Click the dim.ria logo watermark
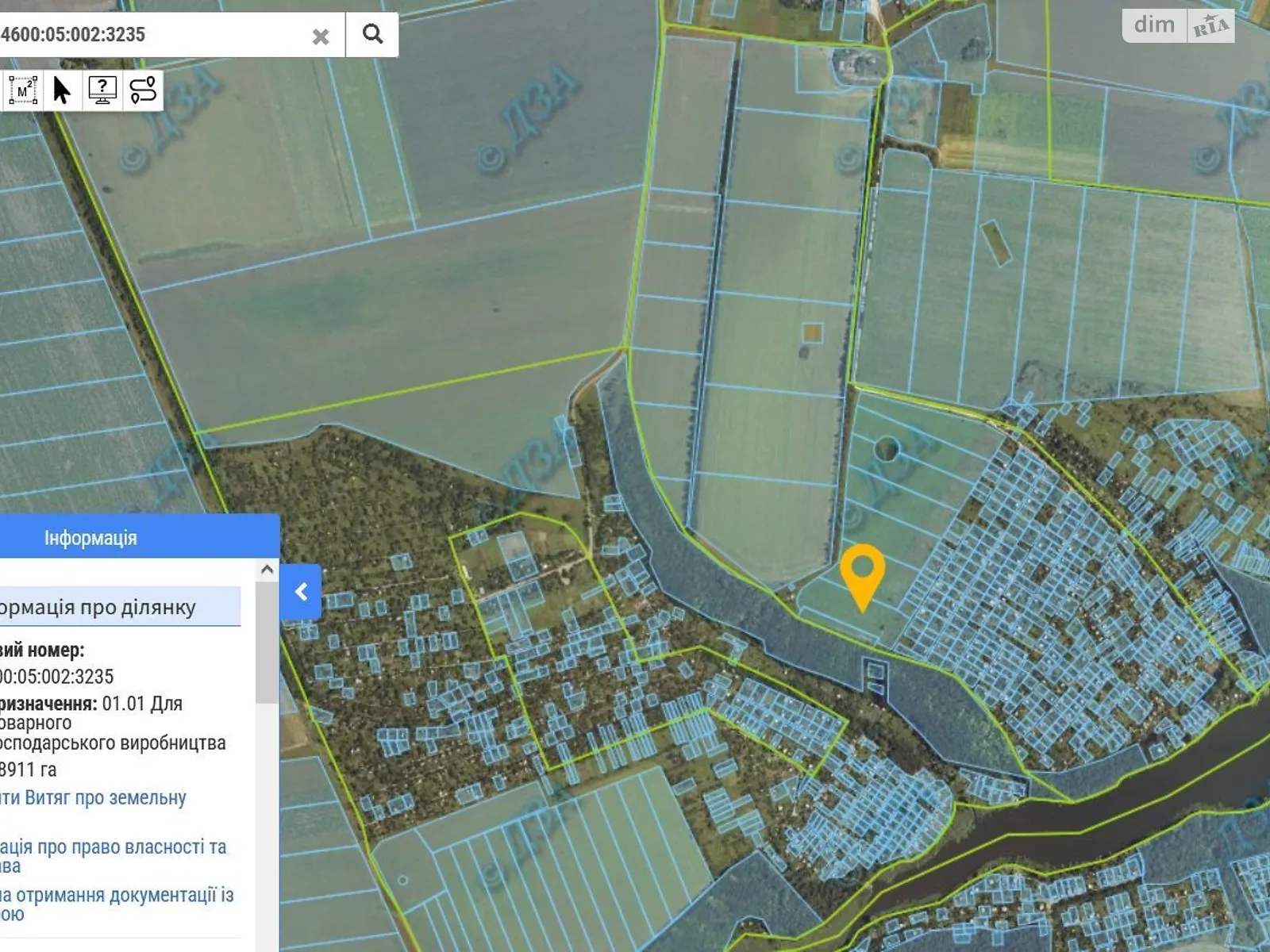Image resolution: width=1270 pixels, height=952 pixels. point(1178,26)
